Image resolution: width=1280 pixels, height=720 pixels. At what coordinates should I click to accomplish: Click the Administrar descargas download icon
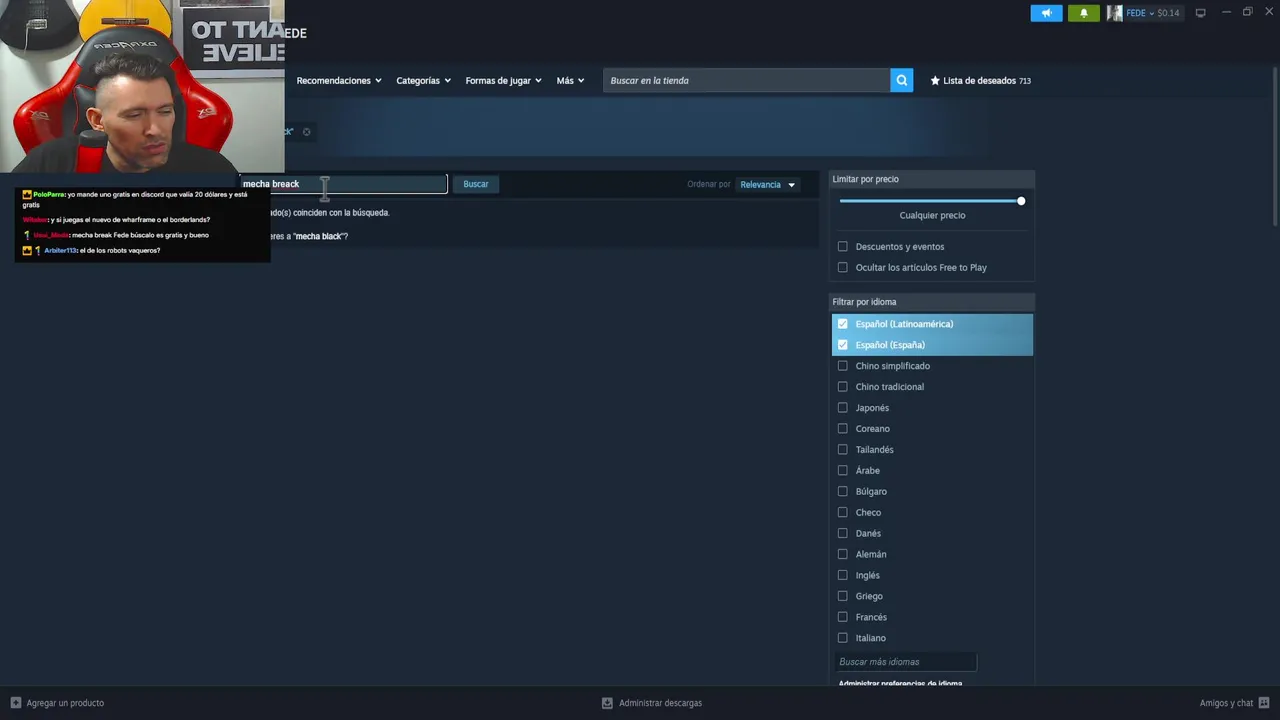tap(607, 703)
